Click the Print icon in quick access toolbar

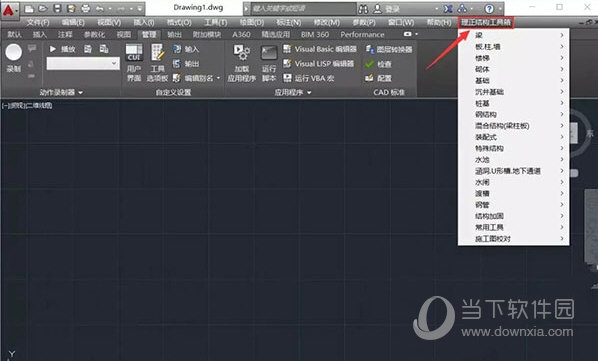click(x=85, y=8)
